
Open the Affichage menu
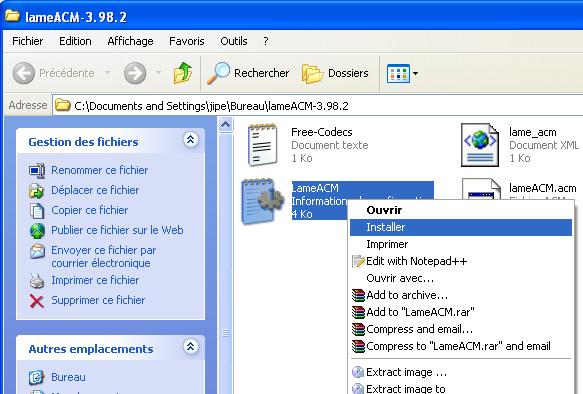tap(130, 41)
